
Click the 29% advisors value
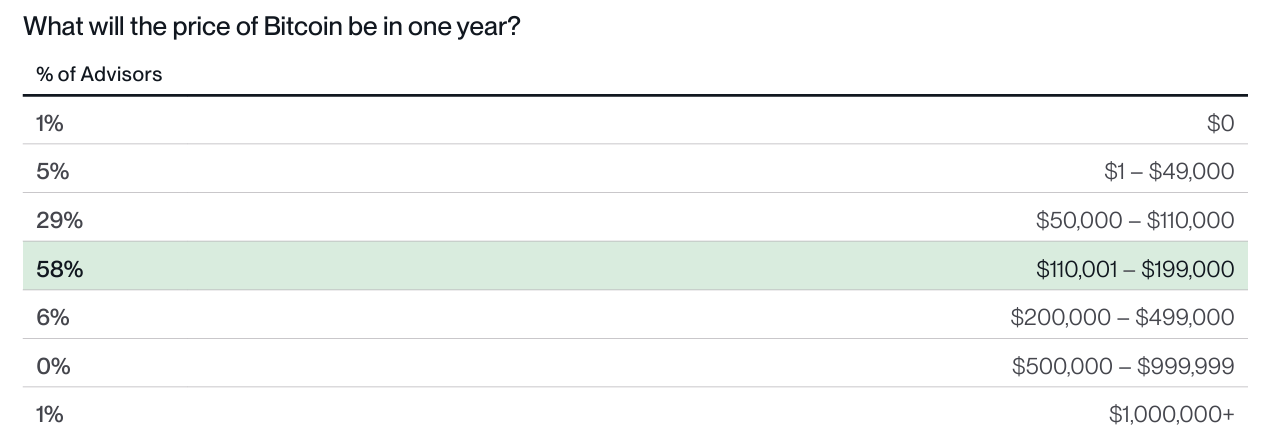59,220
